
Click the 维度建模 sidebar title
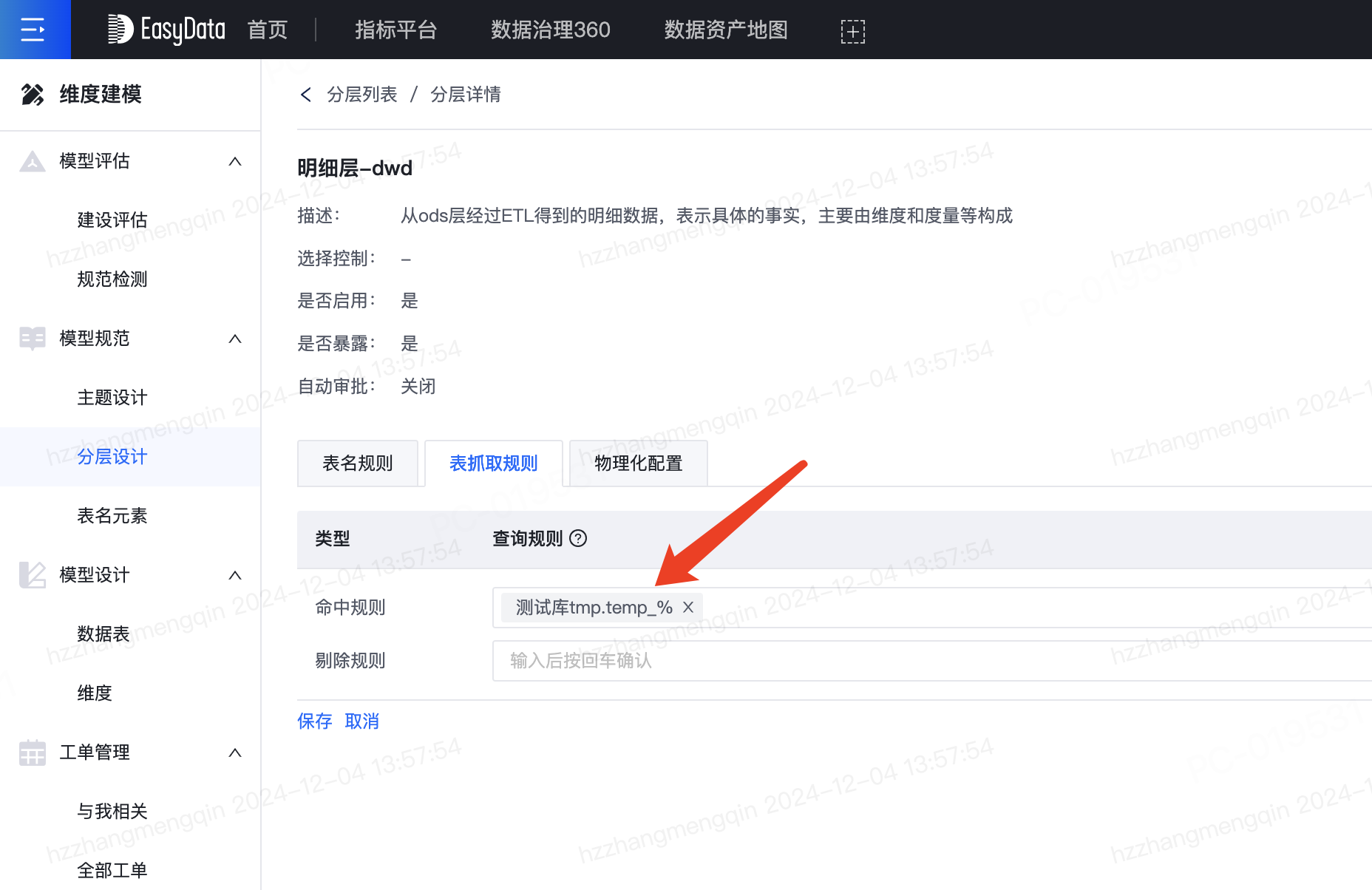101,95
